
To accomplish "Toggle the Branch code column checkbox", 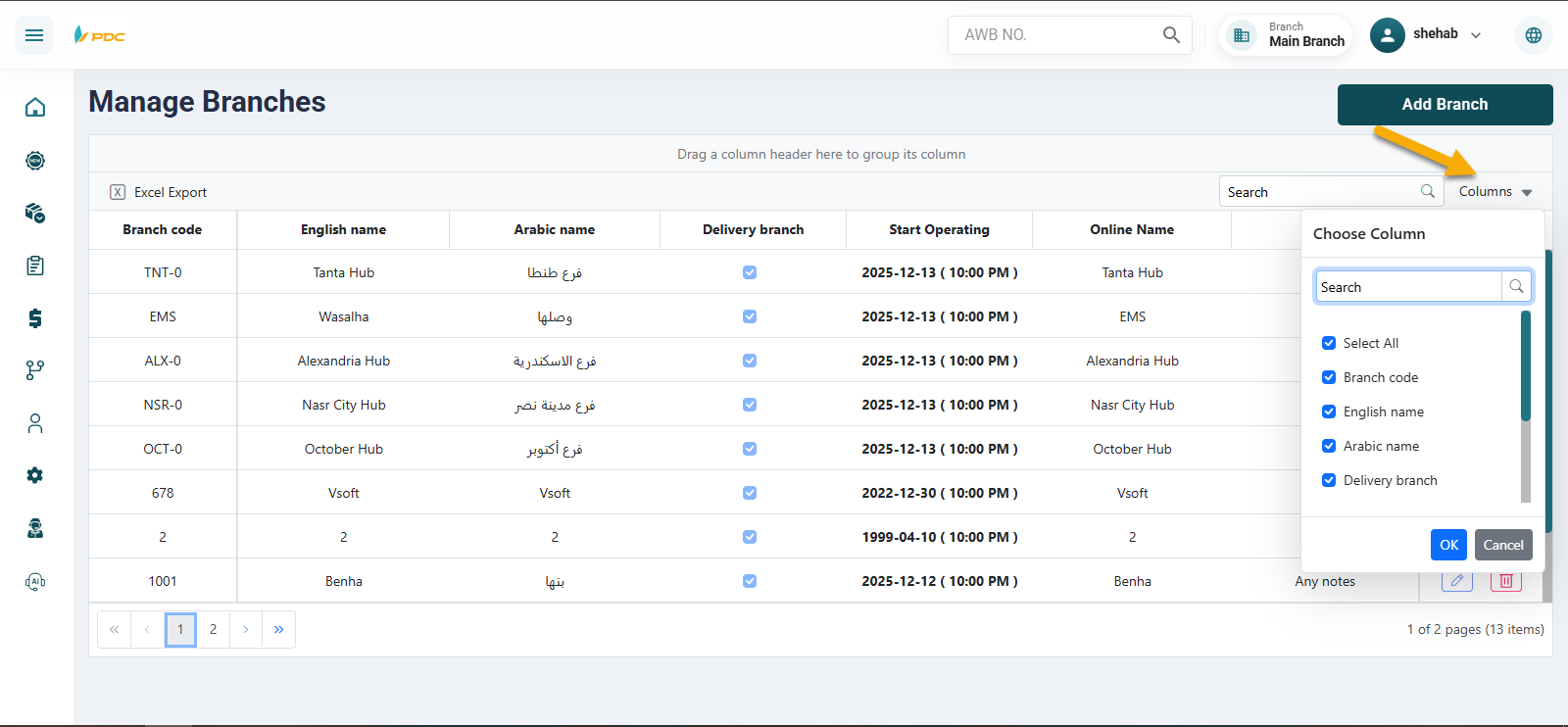I will point(1329,377).
